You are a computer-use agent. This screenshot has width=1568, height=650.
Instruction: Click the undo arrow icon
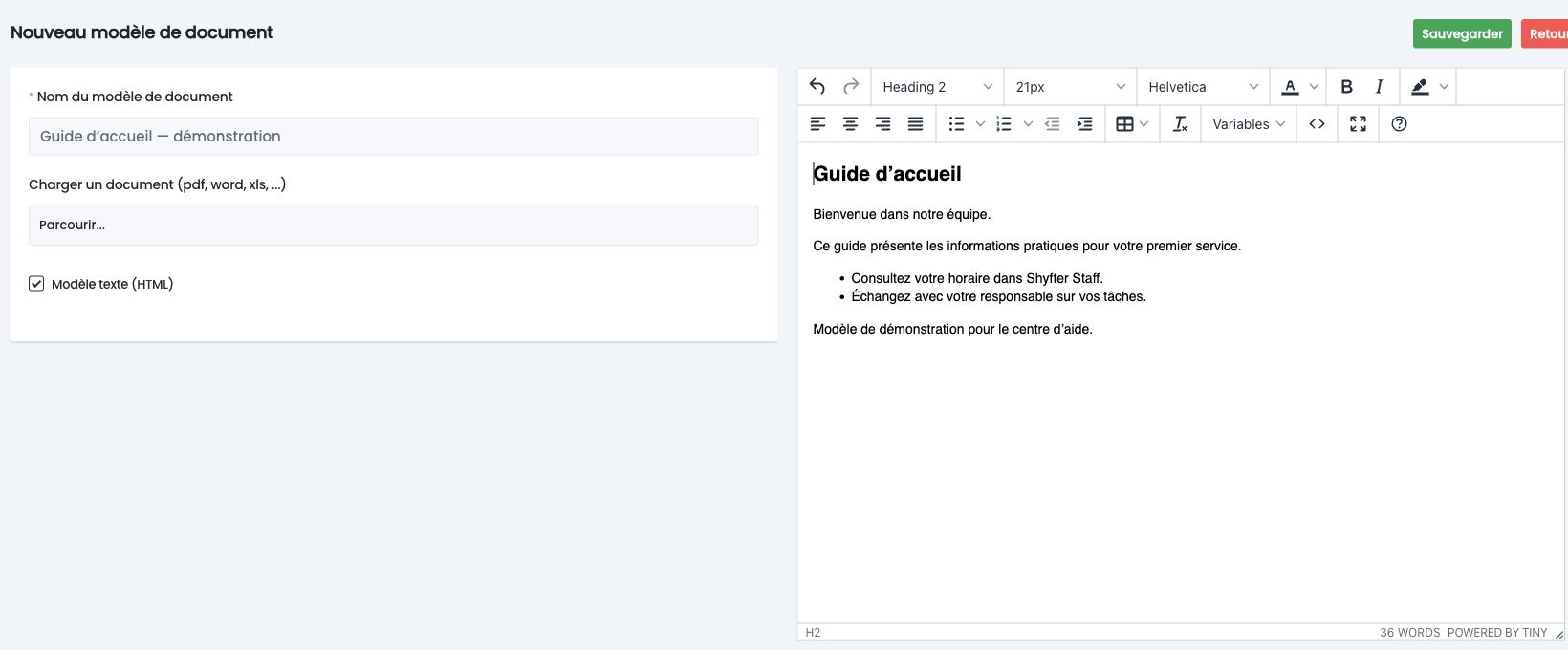[x=817, y=86]
